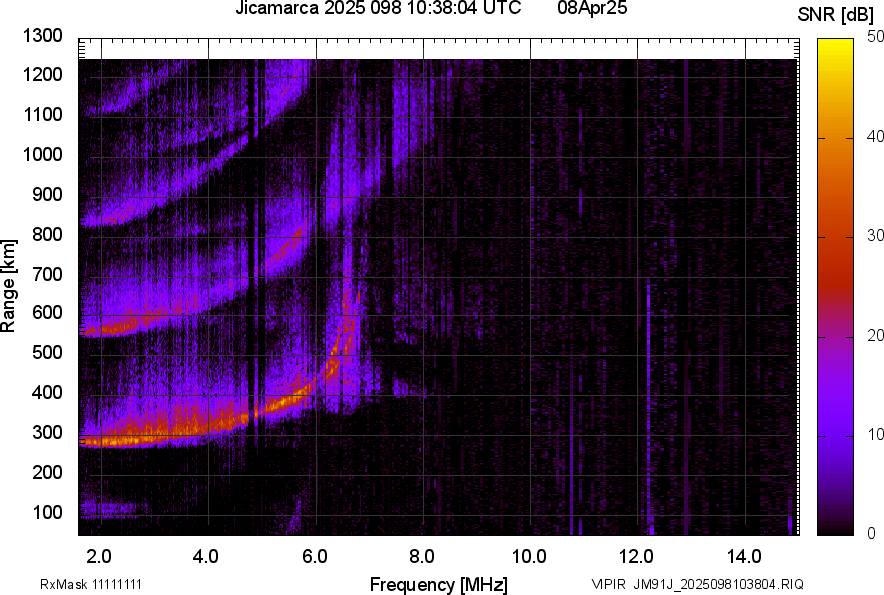The width and height of the screenshot is (884, 595).
Task: Click the 'Frequency [MHz]' axis label
Action: click(439, 584)
